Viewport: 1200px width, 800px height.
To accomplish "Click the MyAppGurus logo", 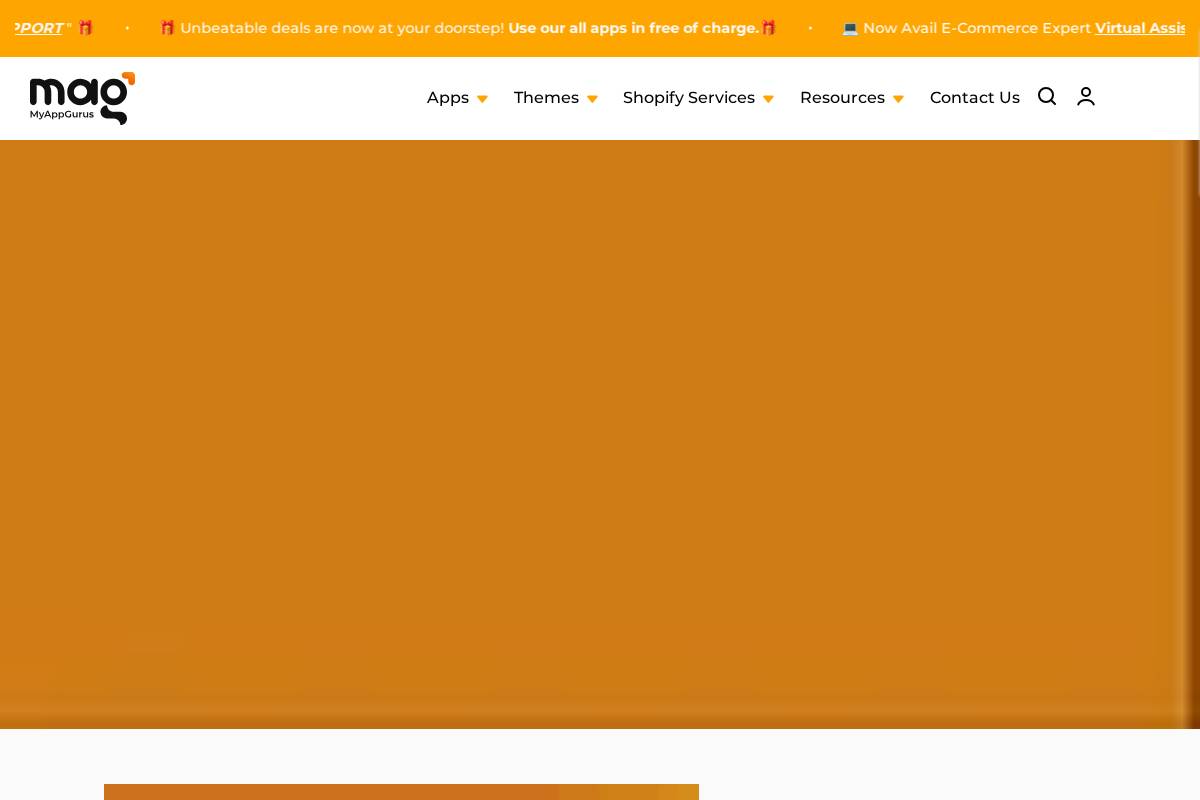I will pyautogui.click(x=81, y=98).
